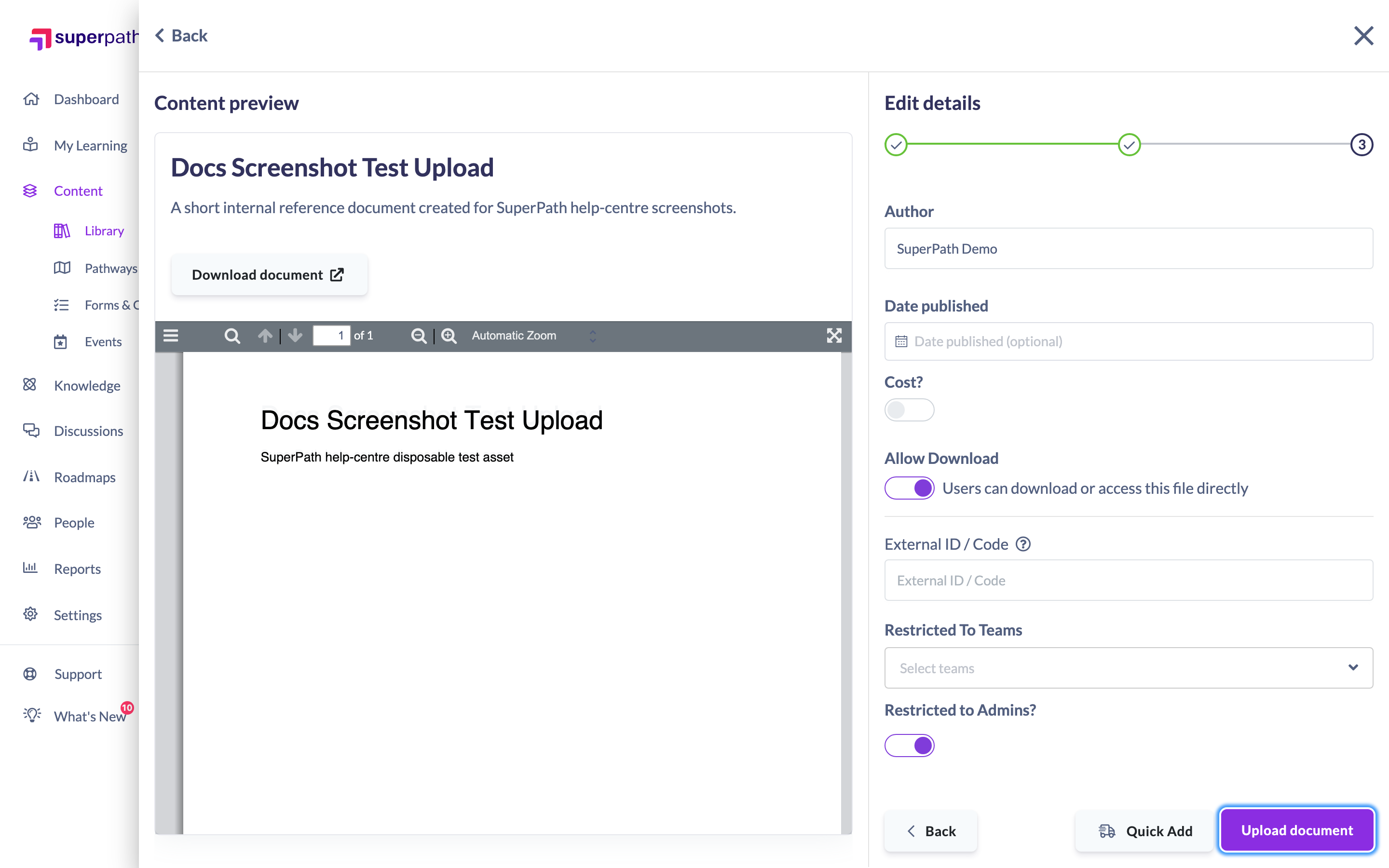Jump to step 1 in progress stepper
Image resolution: width=1389 pixels, height=868 pixels.
[896, 145]
